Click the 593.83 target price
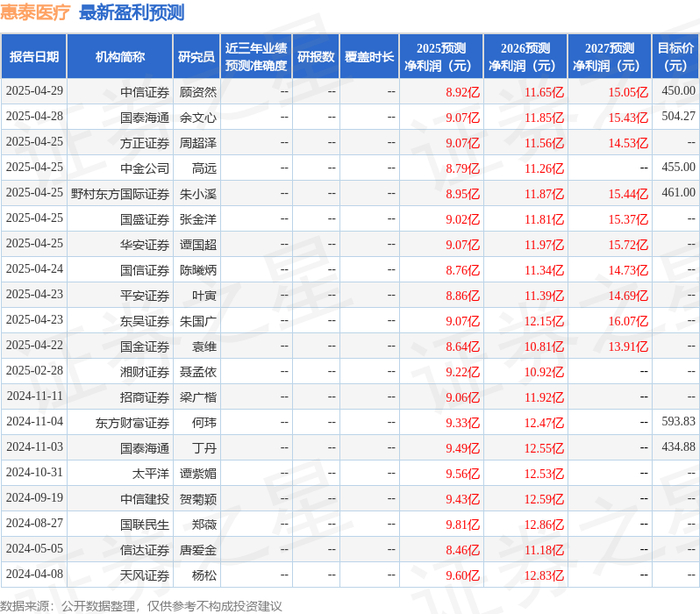 [679, 422]
